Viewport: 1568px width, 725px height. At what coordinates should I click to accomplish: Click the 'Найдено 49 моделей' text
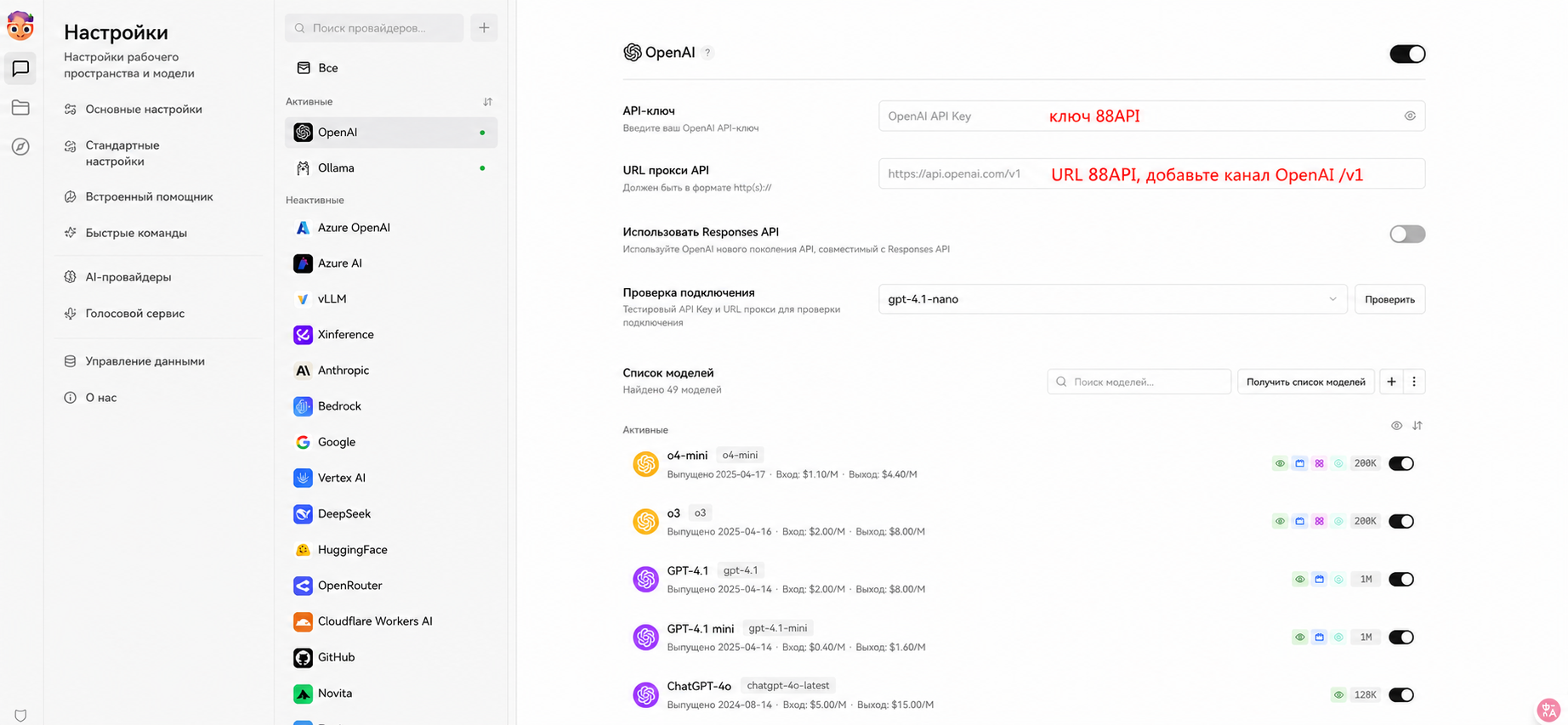672,390
